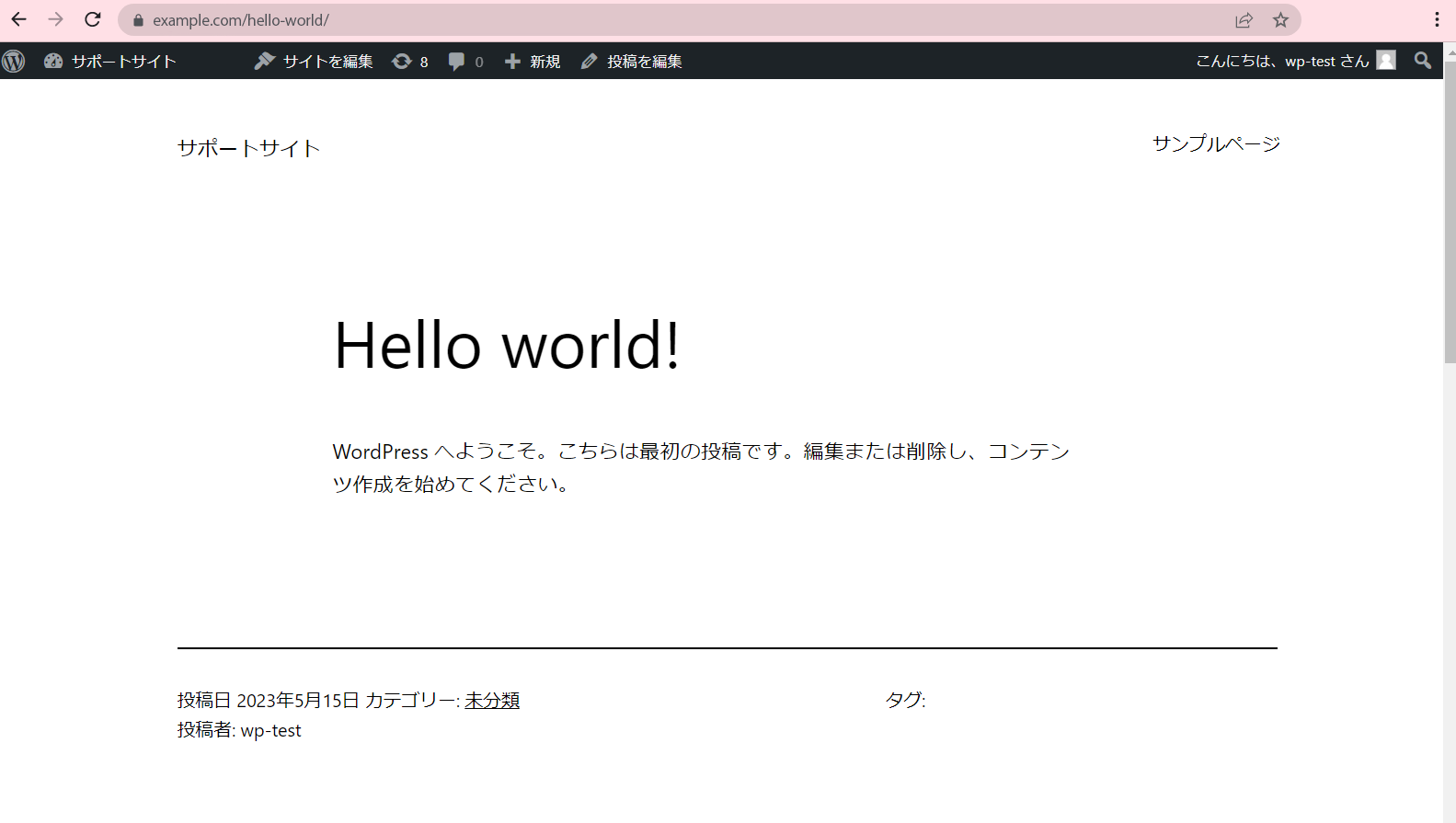Click the user avatar icon
The image size is (1456, 823).
(x=1386, y=61)
